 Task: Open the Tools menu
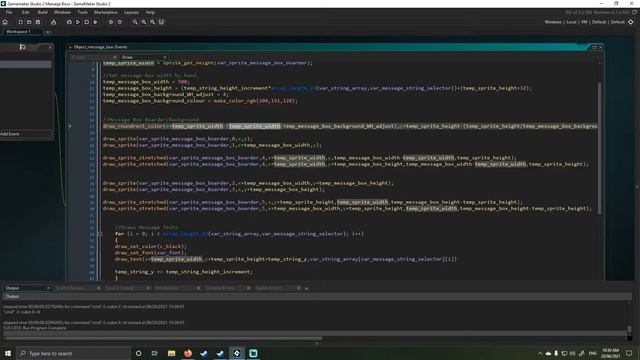point(82,12)
